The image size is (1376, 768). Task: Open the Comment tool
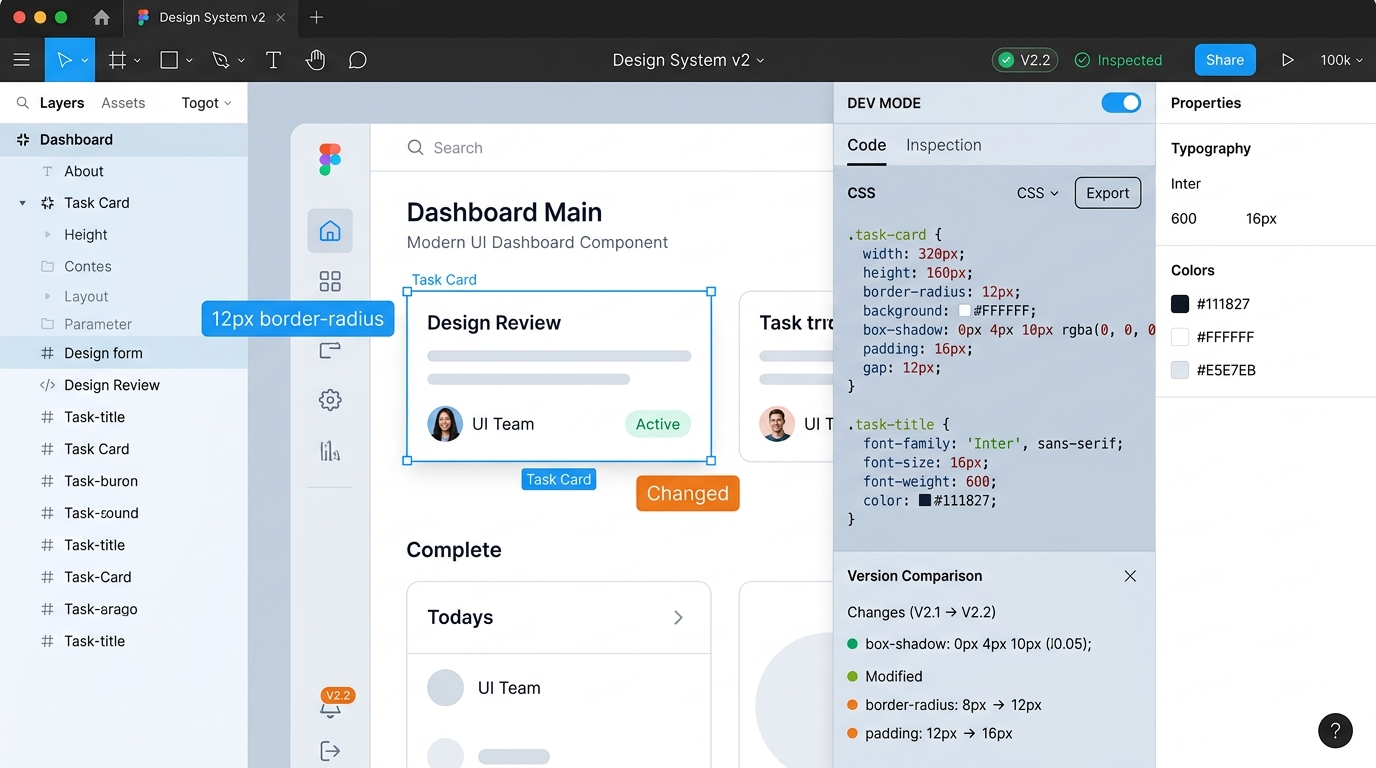[x=357, y=60]
